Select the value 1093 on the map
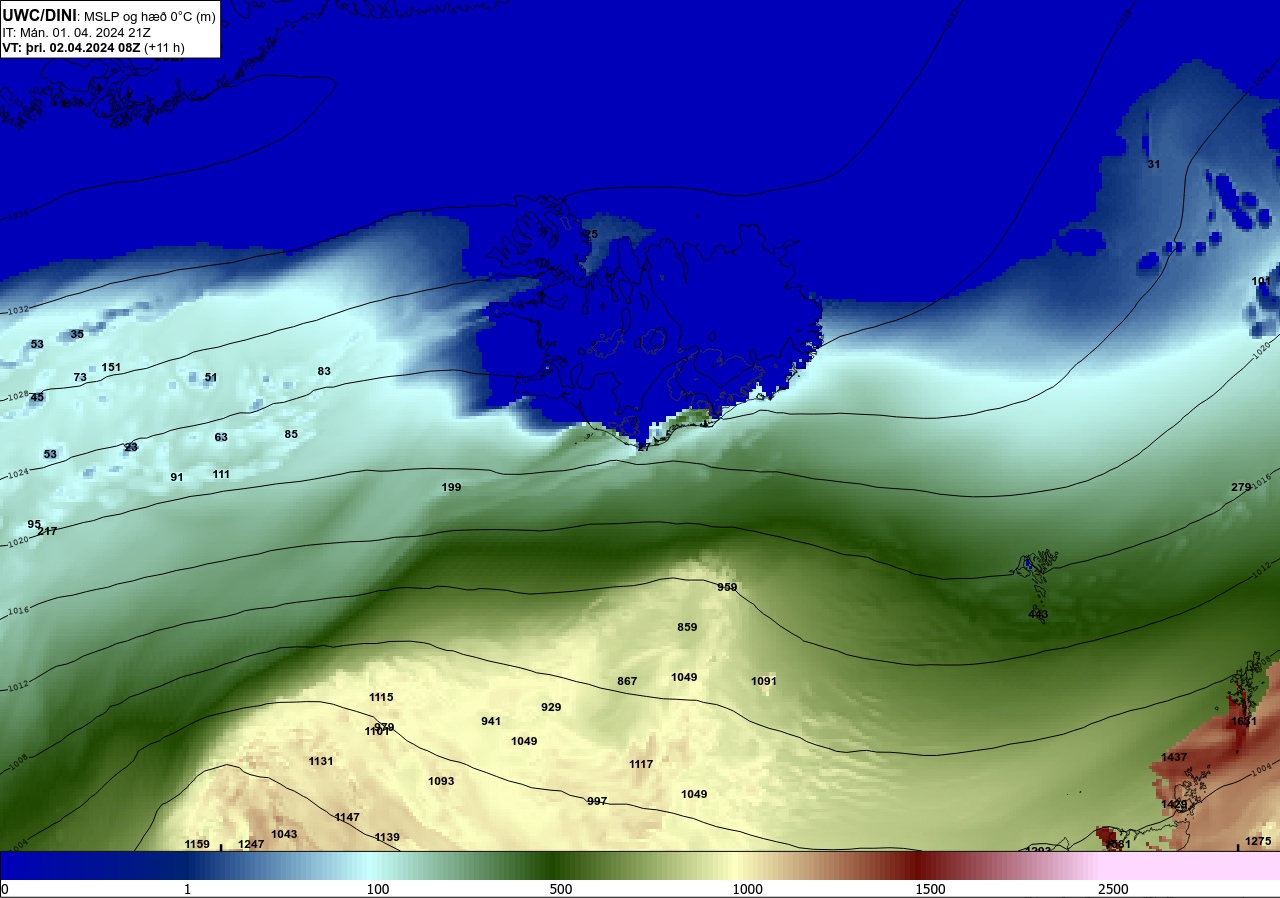 tap(441, 781)
